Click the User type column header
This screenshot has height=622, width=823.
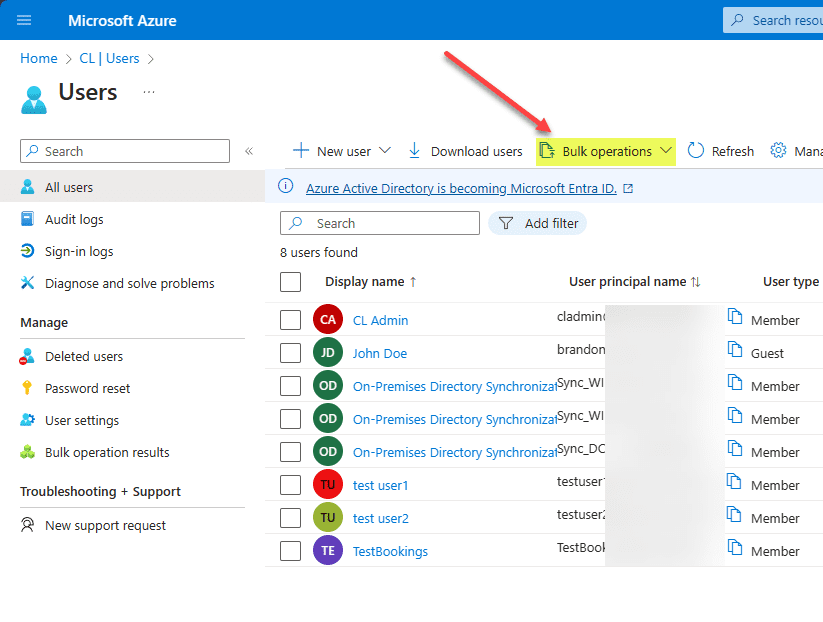790,282
